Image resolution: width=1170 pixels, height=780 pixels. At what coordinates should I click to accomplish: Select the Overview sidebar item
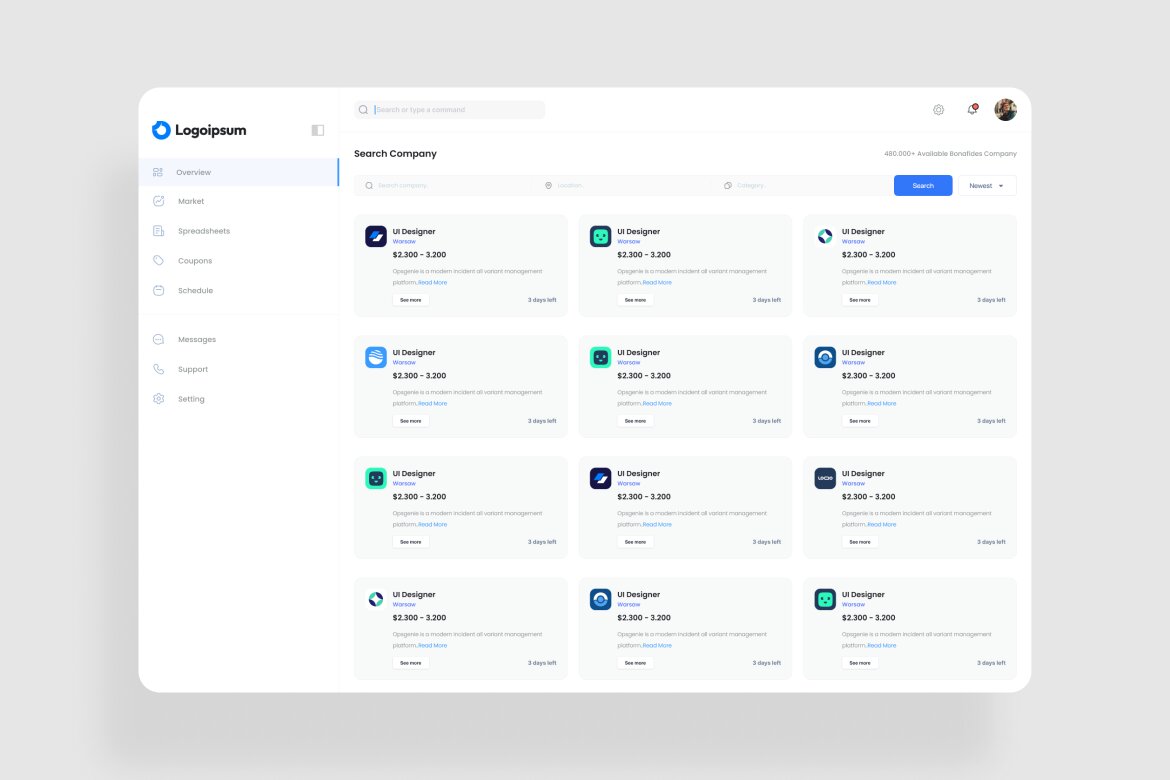tap(193, 171)
